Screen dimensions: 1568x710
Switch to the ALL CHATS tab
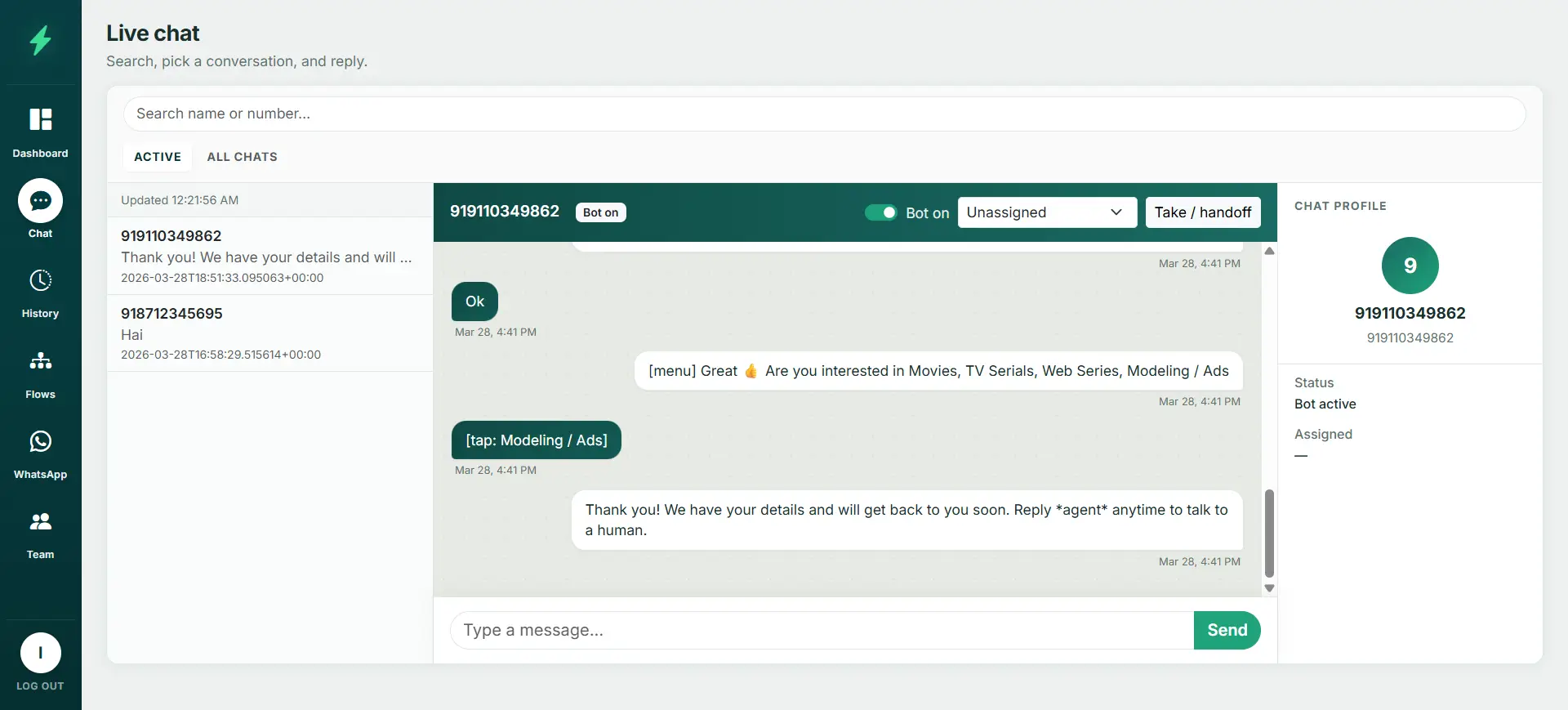(242, 157)
